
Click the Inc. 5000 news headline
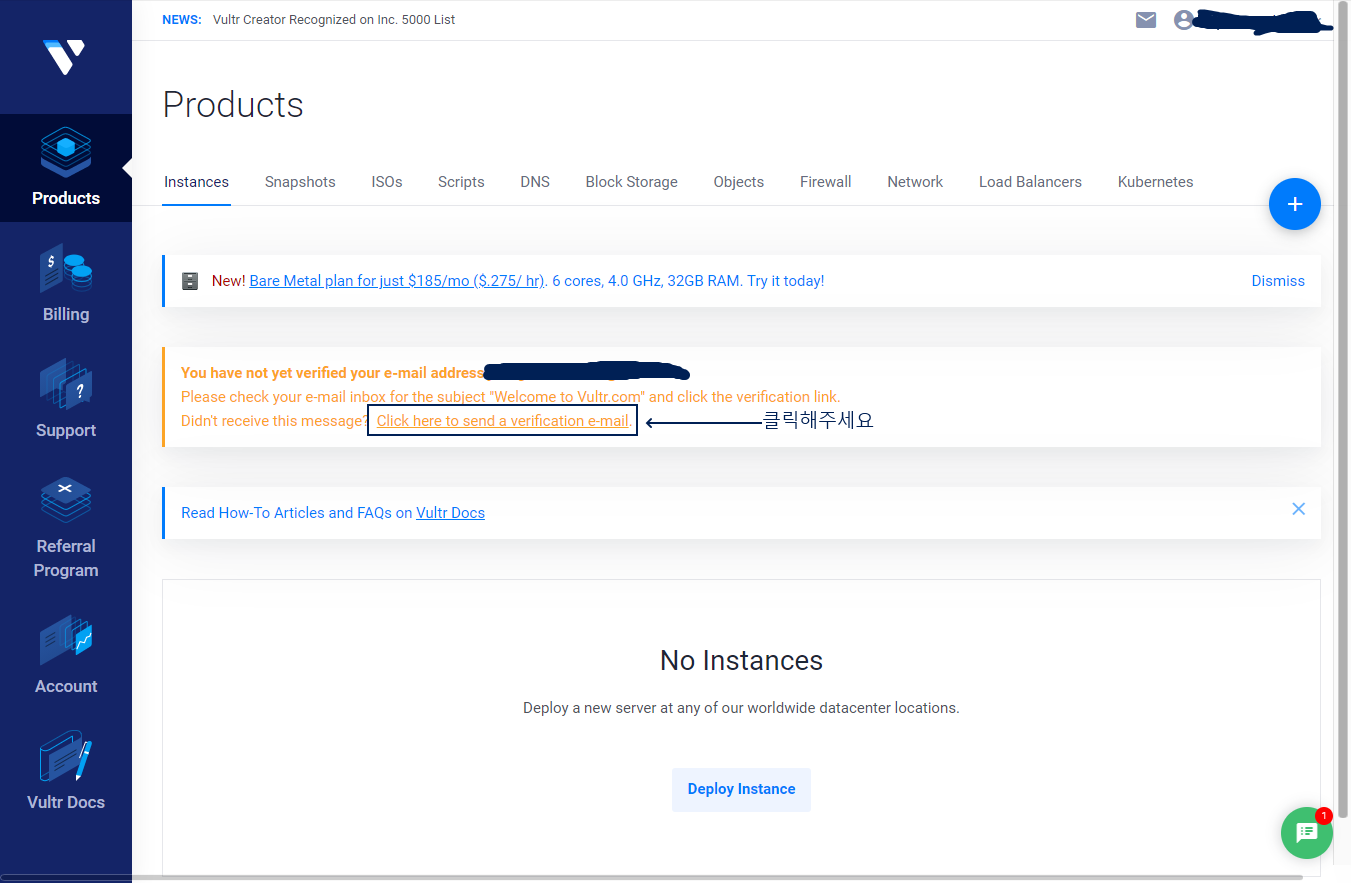click(334, 20)
